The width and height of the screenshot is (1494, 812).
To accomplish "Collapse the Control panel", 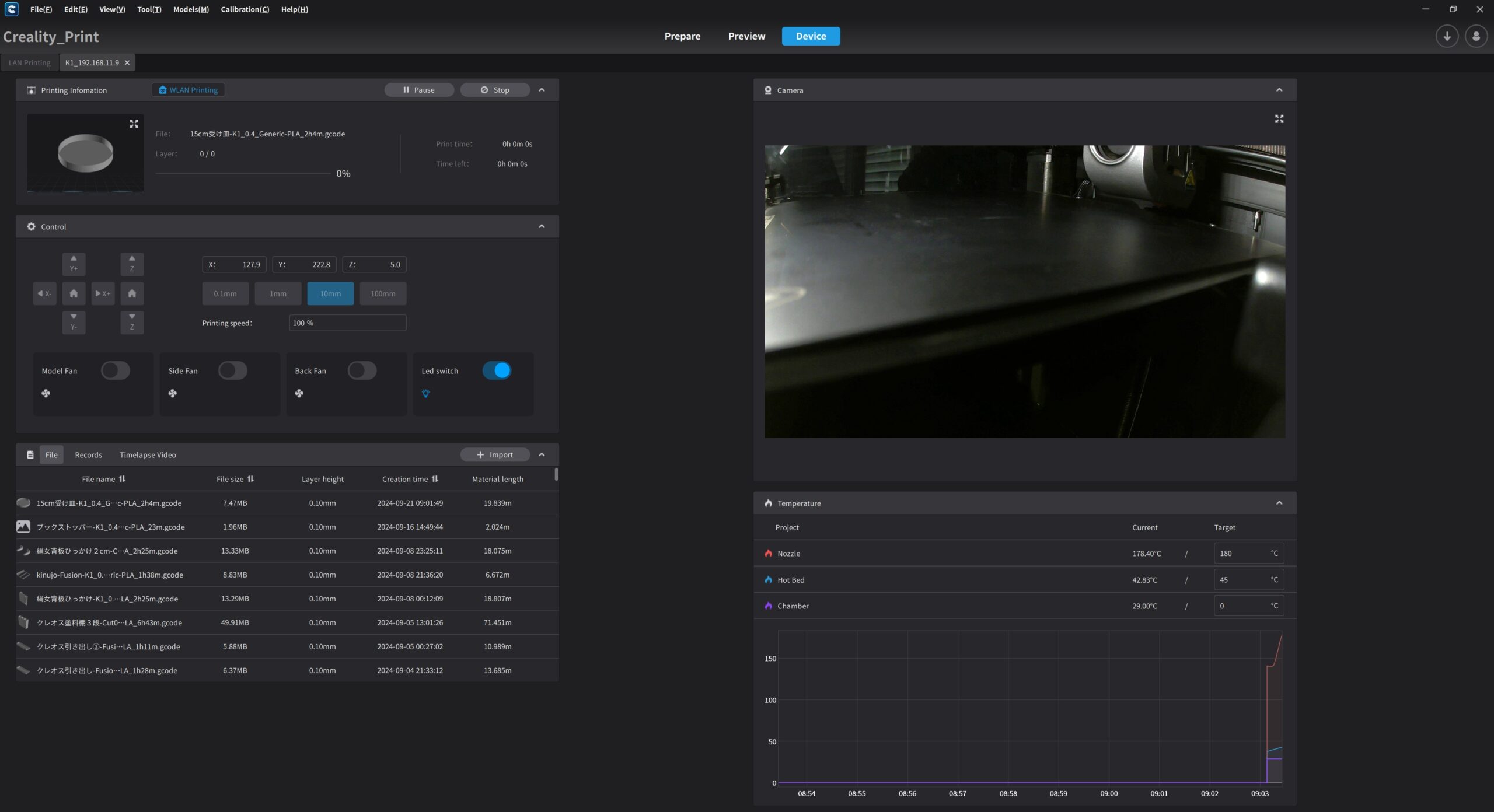I will pyautogui.click(x=542, y=226).
